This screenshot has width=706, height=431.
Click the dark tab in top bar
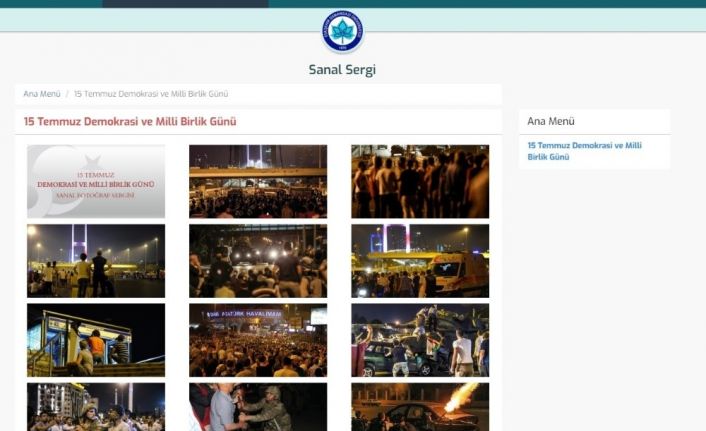pyautogui.click(x=185, y=4)
